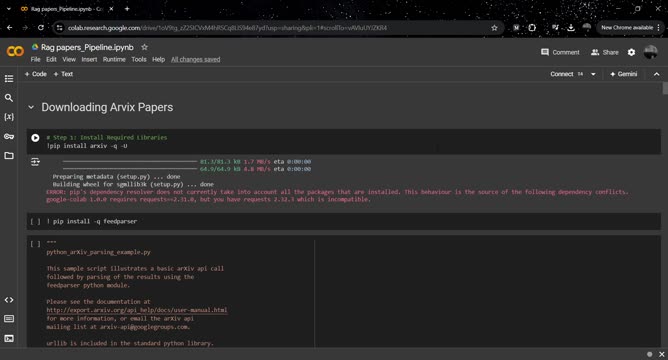Collapse the header with the chevron
The width and height of the screenshot is (668, 360).
[x=656, y=74]
